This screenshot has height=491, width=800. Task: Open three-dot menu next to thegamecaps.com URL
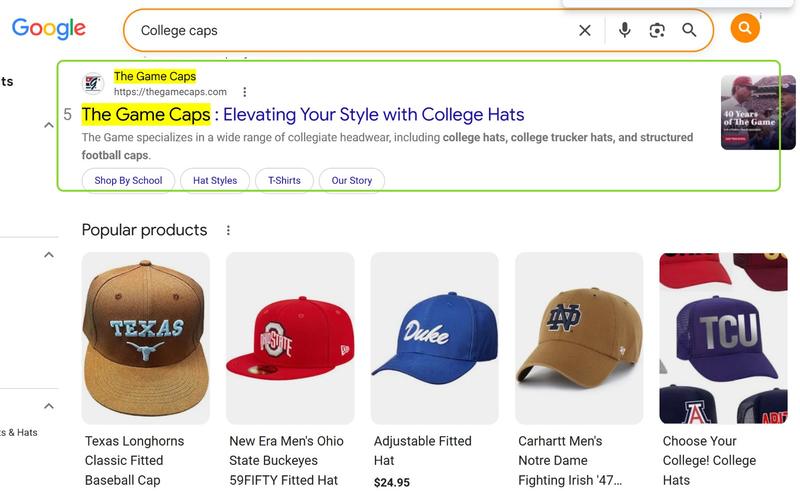coord(245,92)
